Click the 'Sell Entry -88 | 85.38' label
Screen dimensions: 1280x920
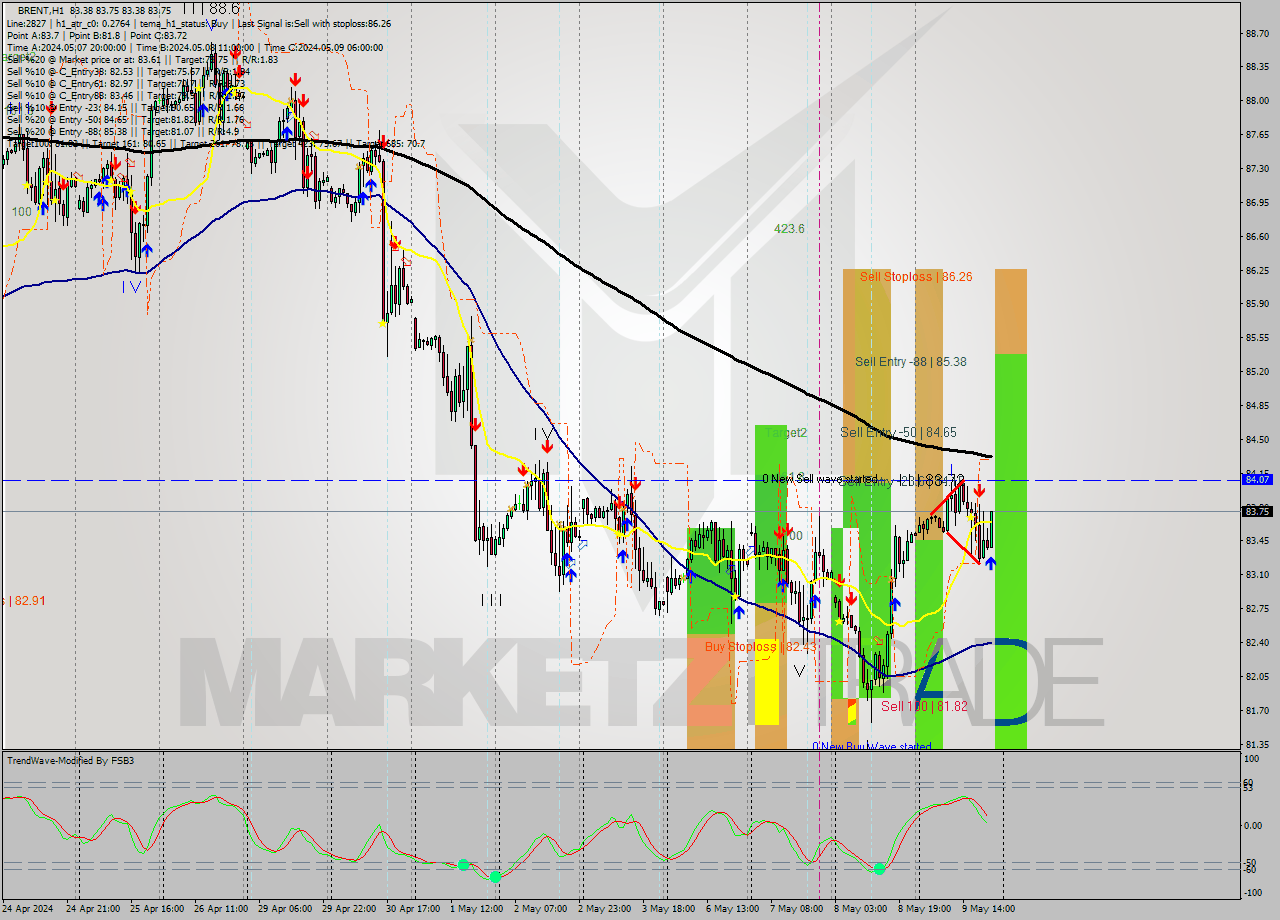pos(911,362)
